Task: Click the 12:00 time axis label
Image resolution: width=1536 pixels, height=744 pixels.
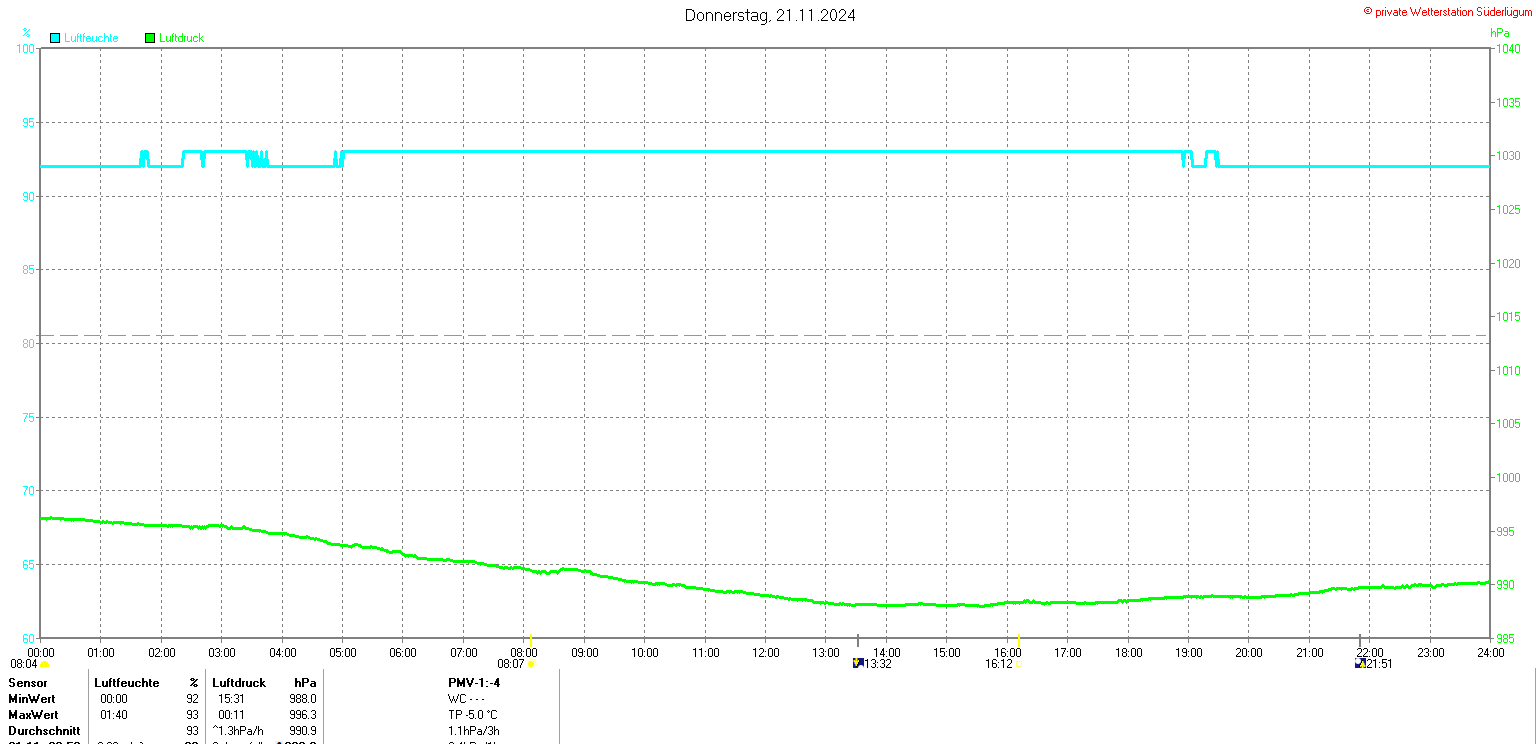Action: point(766,653)
